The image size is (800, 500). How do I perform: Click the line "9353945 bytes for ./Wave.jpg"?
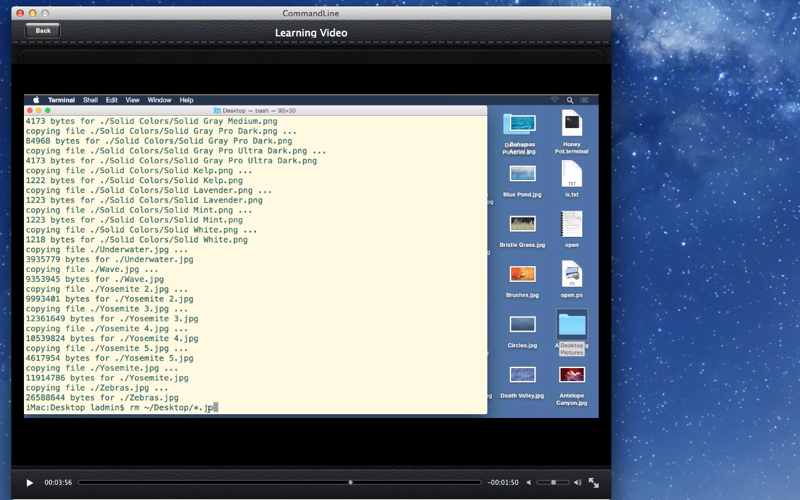click(94, 279)
